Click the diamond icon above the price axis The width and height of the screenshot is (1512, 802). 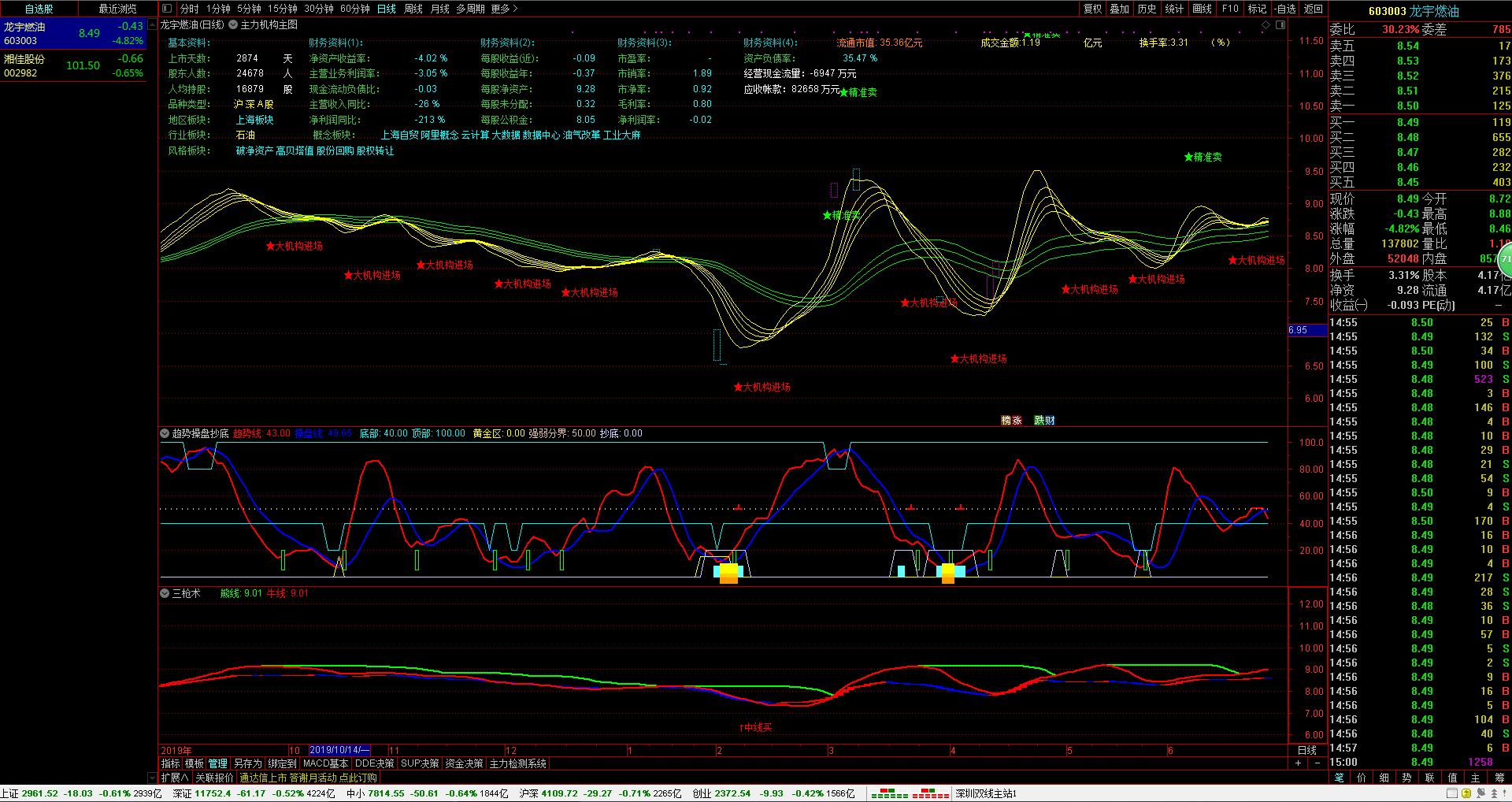tap(1266, 25)
